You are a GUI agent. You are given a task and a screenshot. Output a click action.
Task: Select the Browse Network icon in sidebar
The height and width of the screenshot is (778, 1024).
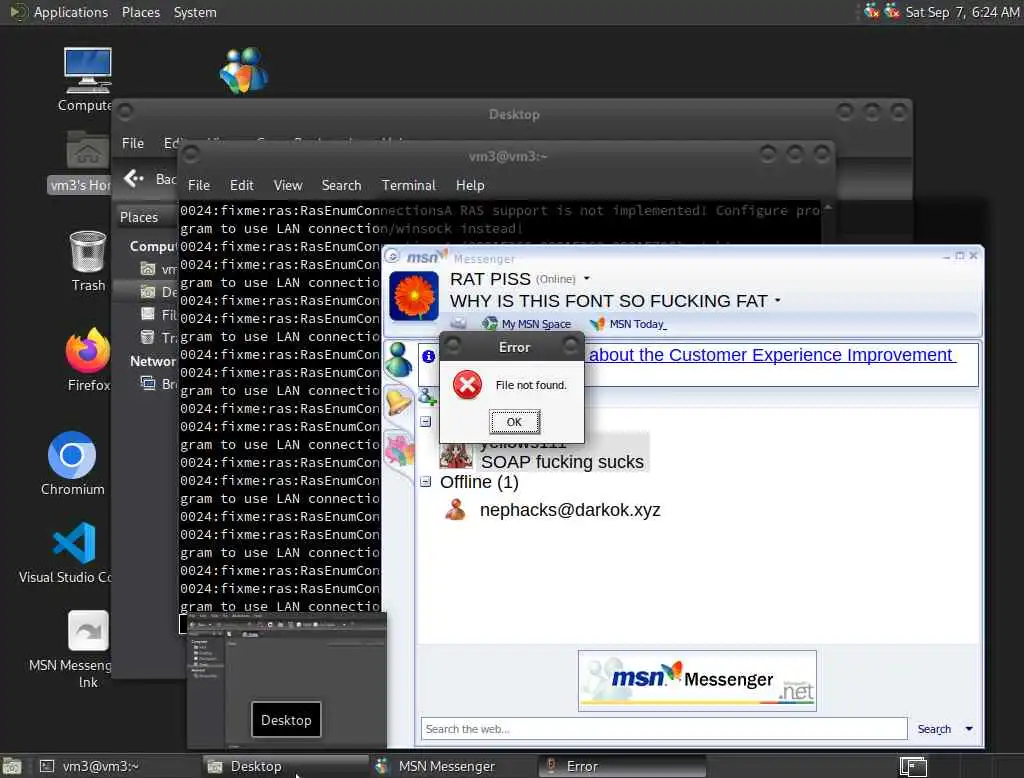pyautogui.click(x=148, y=383)
